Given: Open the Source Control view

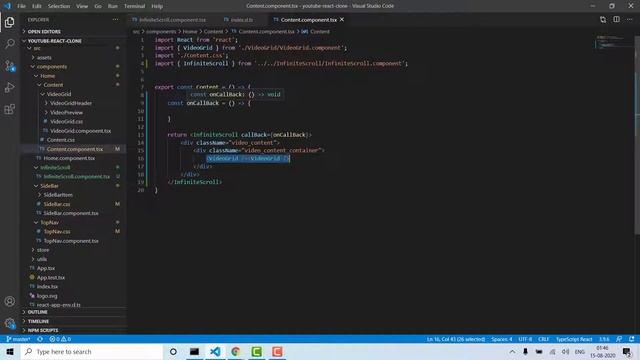Looking at the screenshot, I should tap(10, 66).
